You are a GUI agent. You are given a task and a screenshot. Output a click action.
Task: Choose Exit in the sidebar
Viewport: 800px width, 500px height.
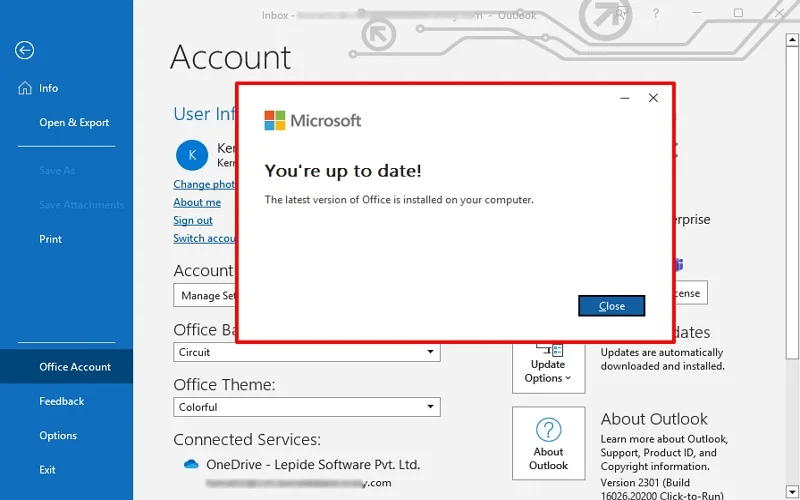(x=47, y=469)
